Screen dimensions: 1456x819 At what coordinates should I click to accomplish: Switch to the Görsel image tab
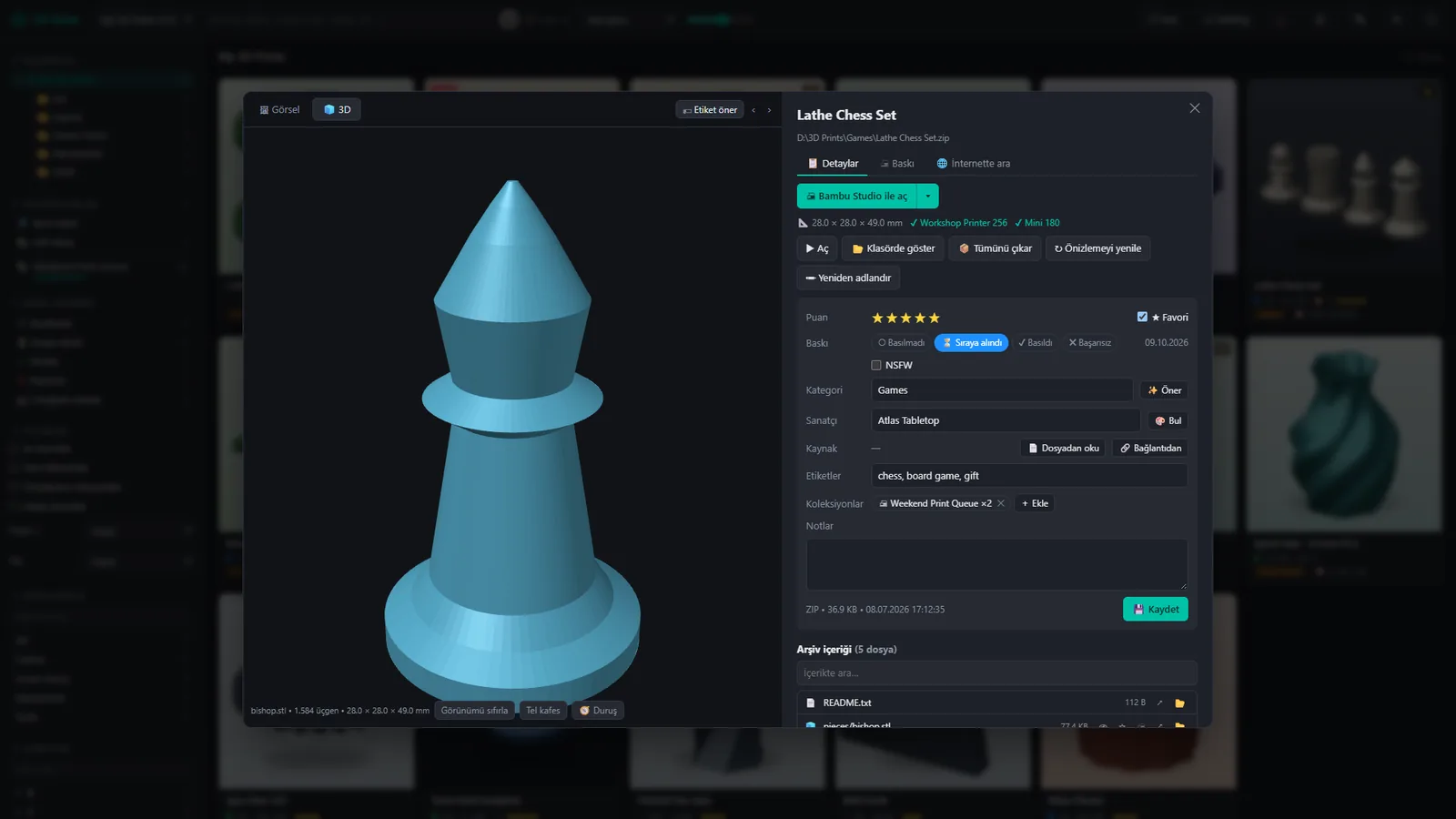279,109
